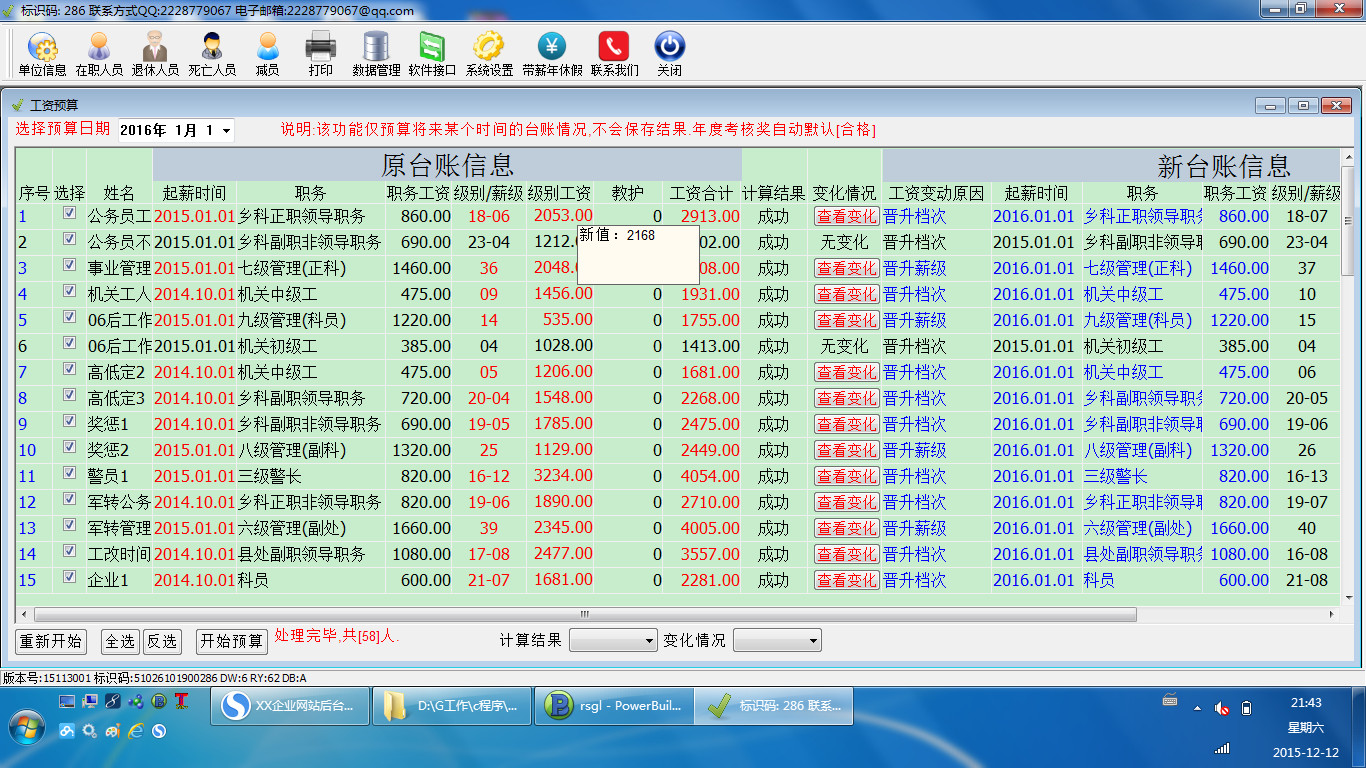
Task: Open 系统设置 gear icon
Action: (x=489, y=54)
